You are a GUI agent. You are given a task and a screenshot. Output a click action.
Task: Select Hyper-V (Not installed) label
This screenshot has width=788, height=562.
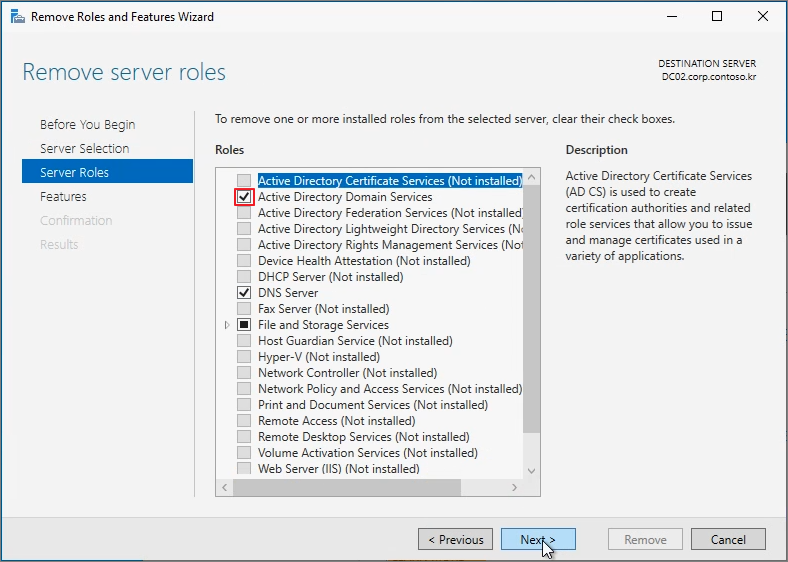[x=319, y=357]
